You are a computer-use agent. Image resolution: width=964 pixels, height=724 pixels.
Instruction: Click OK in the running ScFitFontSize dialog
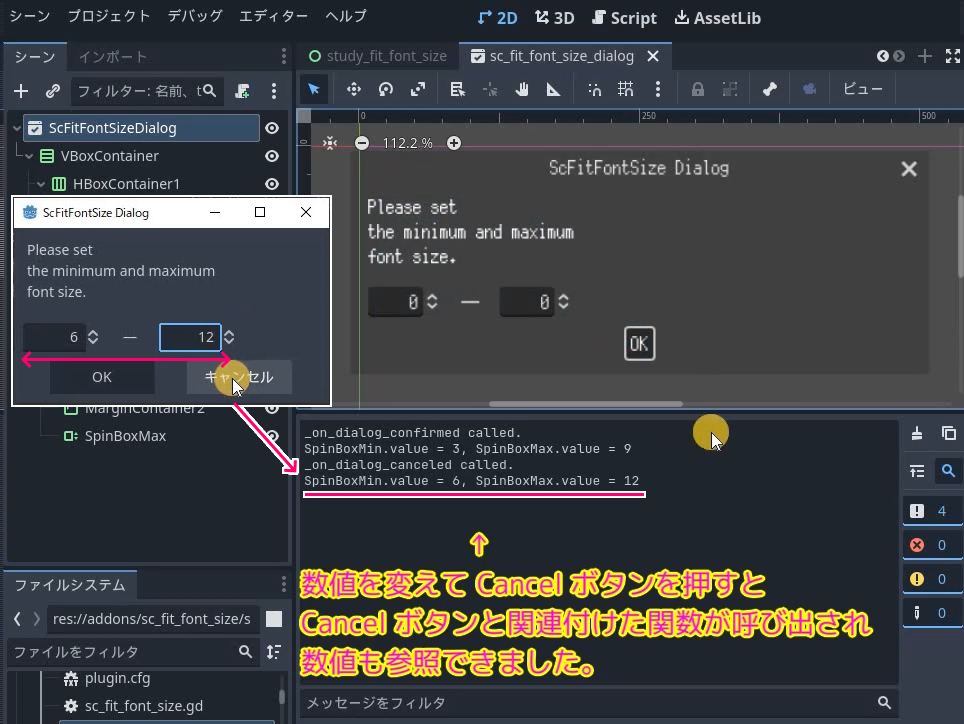pos(102,377)
